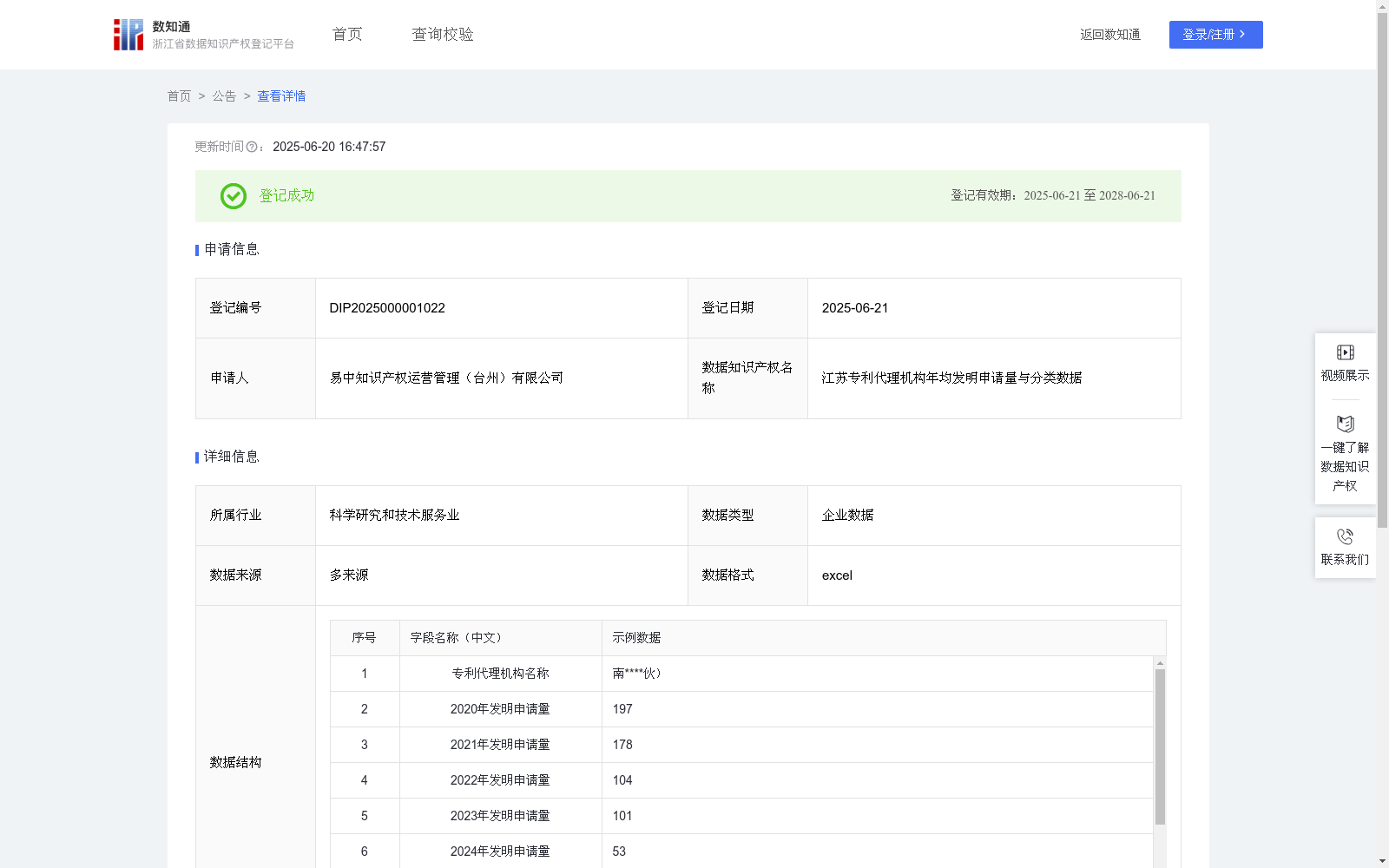Viewport: 1389px width, 868px height.
Task: Select the registration number DIP2025000001022
Action: click(387, 308)
